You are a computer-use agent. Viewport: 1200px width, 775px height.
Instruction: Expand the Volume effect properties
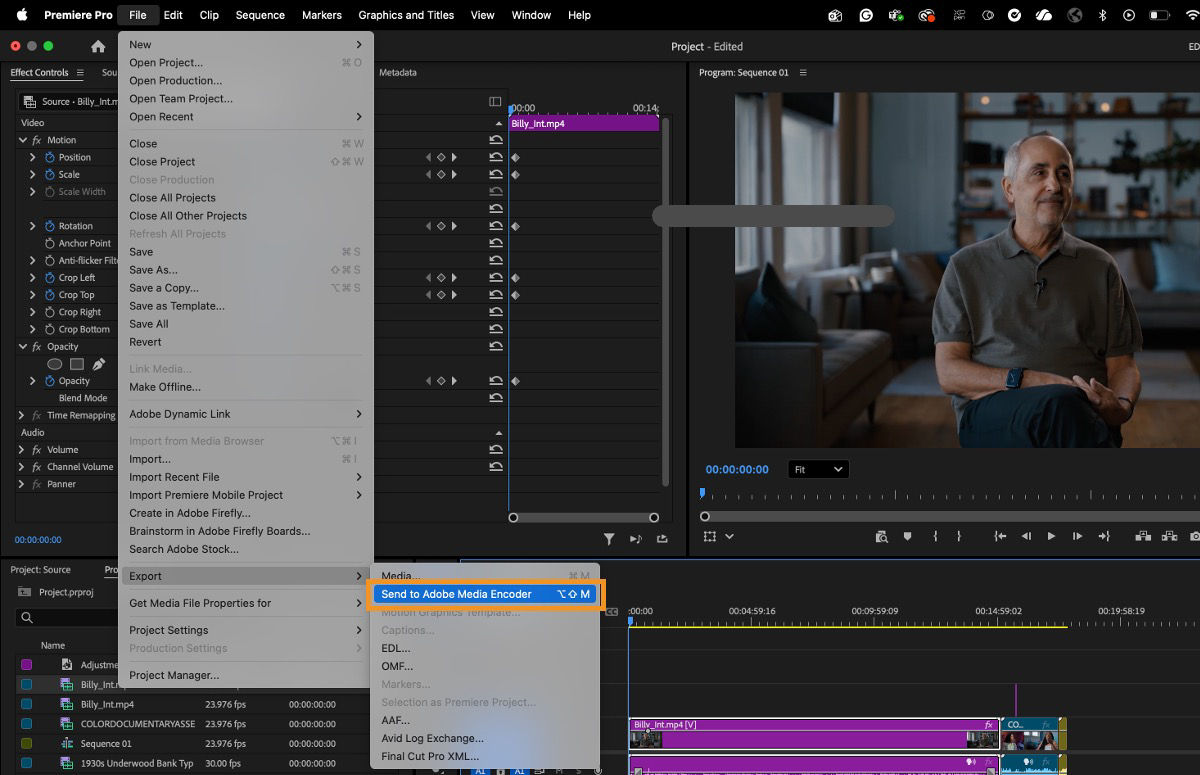tap(20, 449)
